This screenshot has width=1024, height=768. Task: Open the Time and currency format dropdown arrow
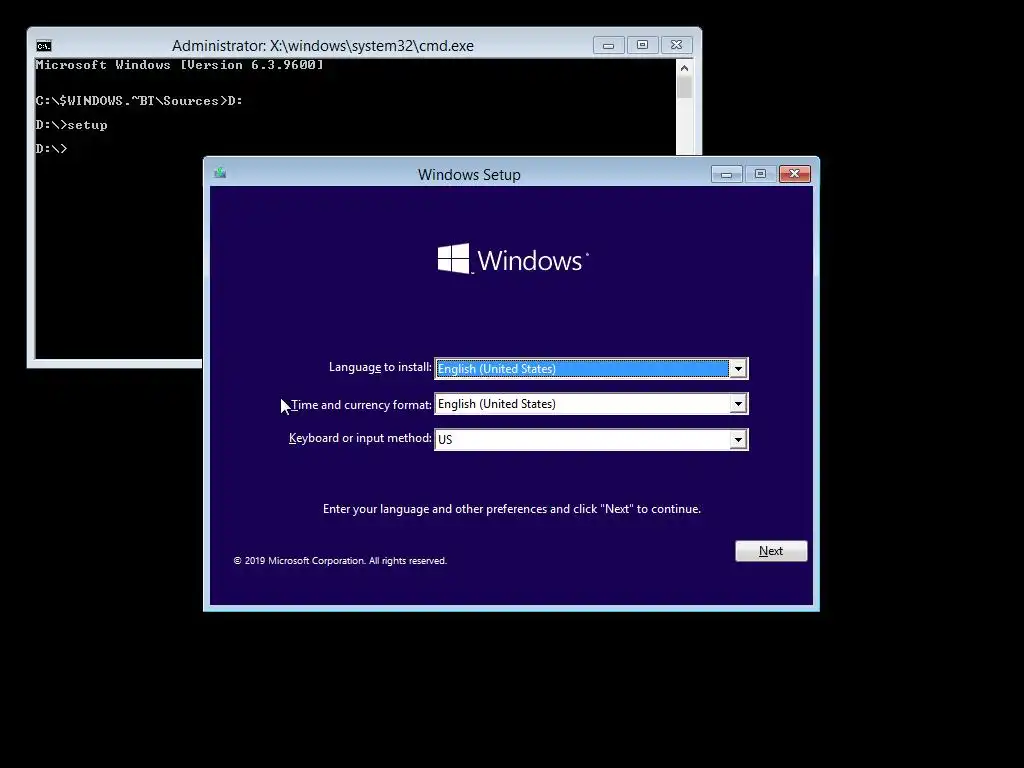[x=738, y=404]
